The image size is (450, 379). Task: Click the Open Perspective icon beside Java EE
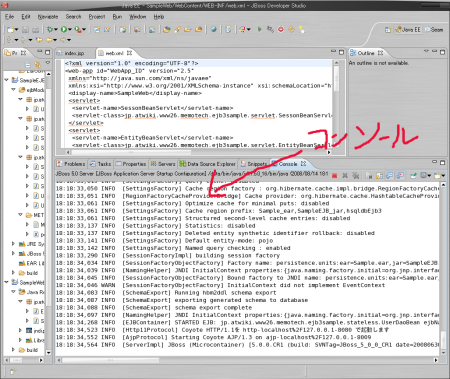(388, 30)
